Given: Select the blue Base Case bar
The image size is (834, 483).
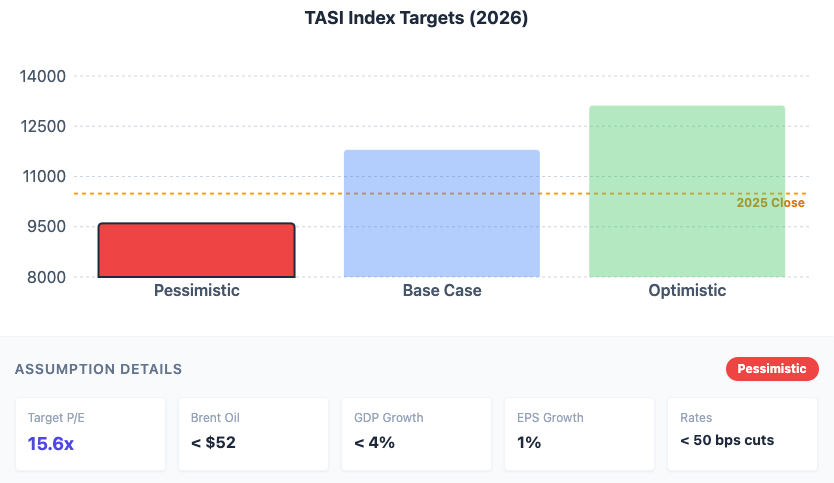Looking at the screenshot, I should point(441,214).
